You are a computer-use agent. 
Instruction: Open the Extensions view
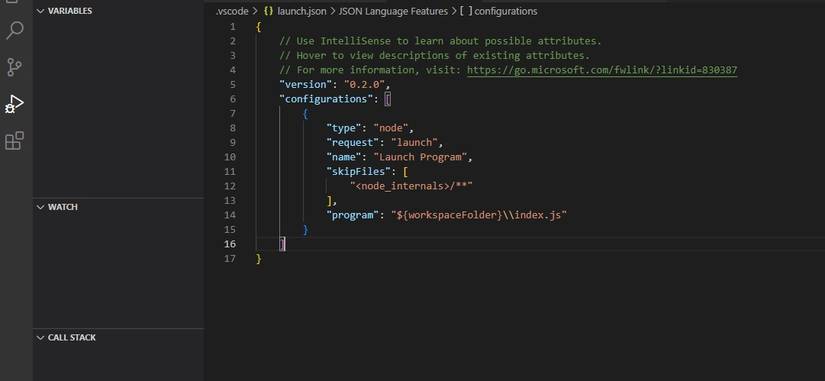14,141
